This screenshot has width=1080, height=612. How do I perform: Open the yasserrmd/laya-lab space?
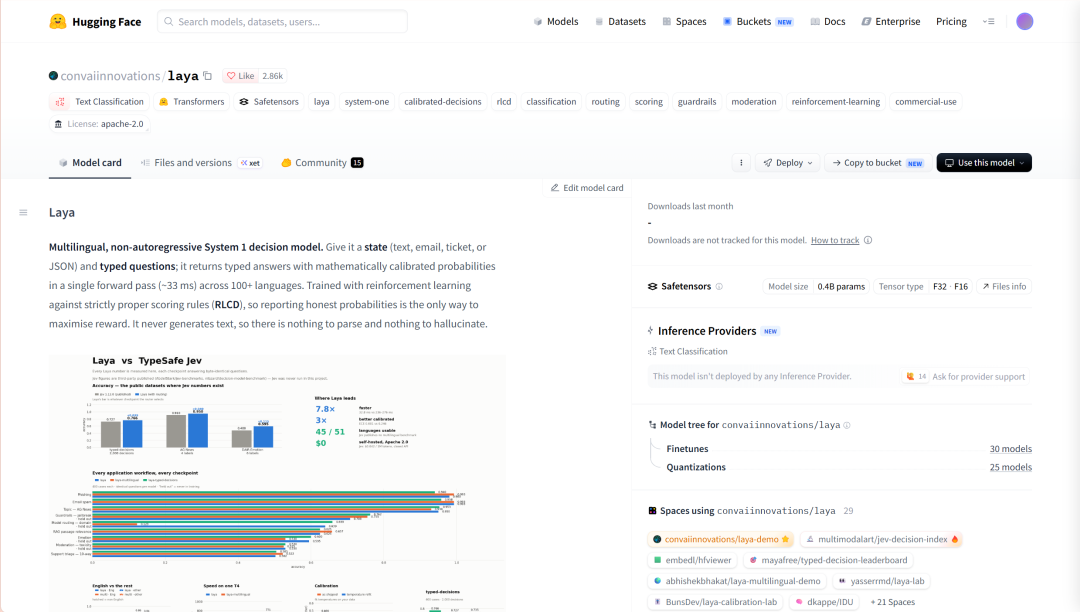click(881, 581)
